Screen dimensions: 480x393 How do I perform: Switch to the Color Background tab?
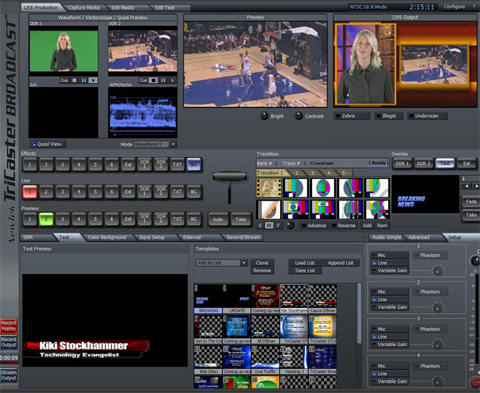coord(107,237)
